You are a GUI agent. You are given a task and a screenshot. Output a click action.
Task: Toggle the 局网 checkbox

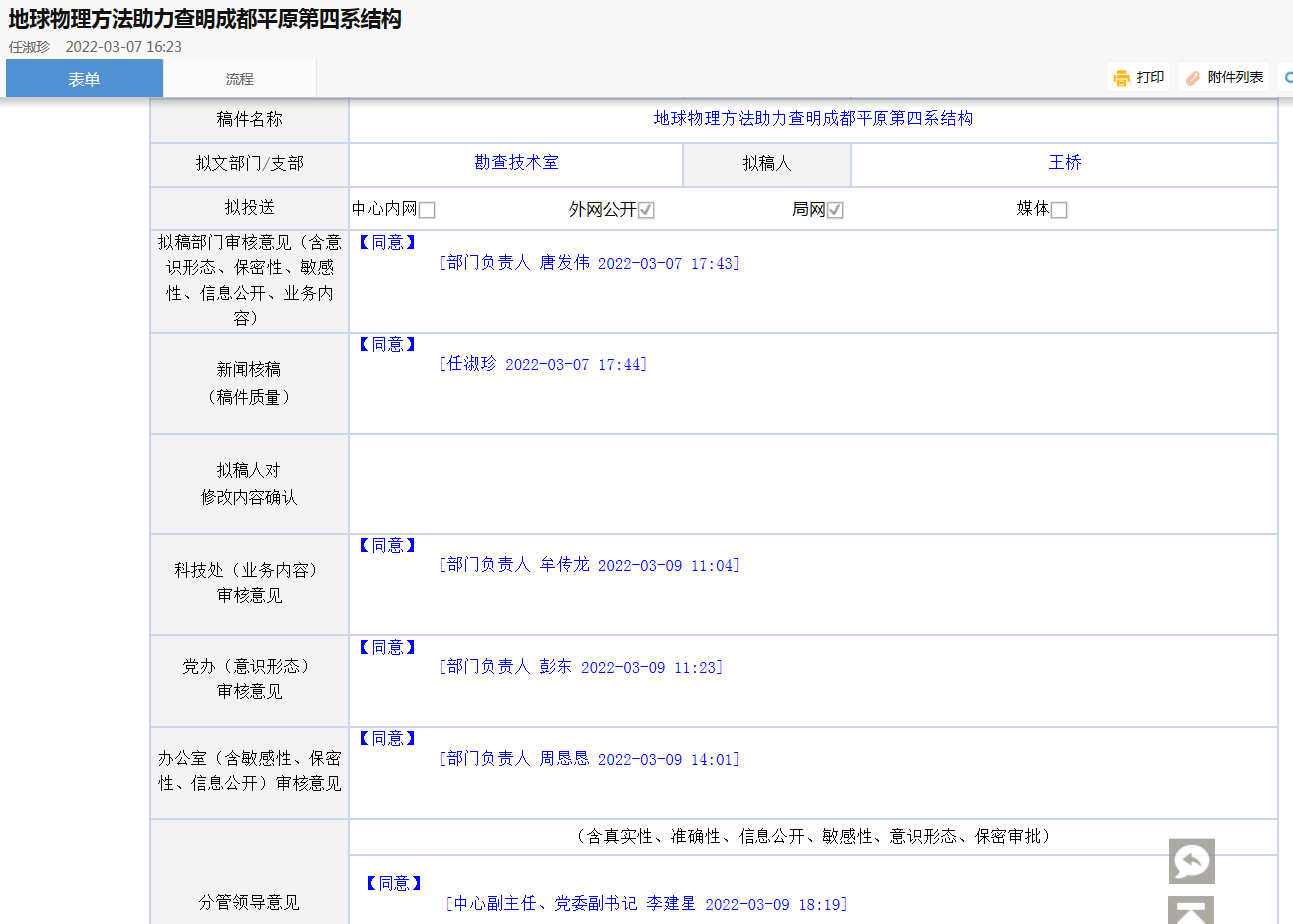[835, 210]
